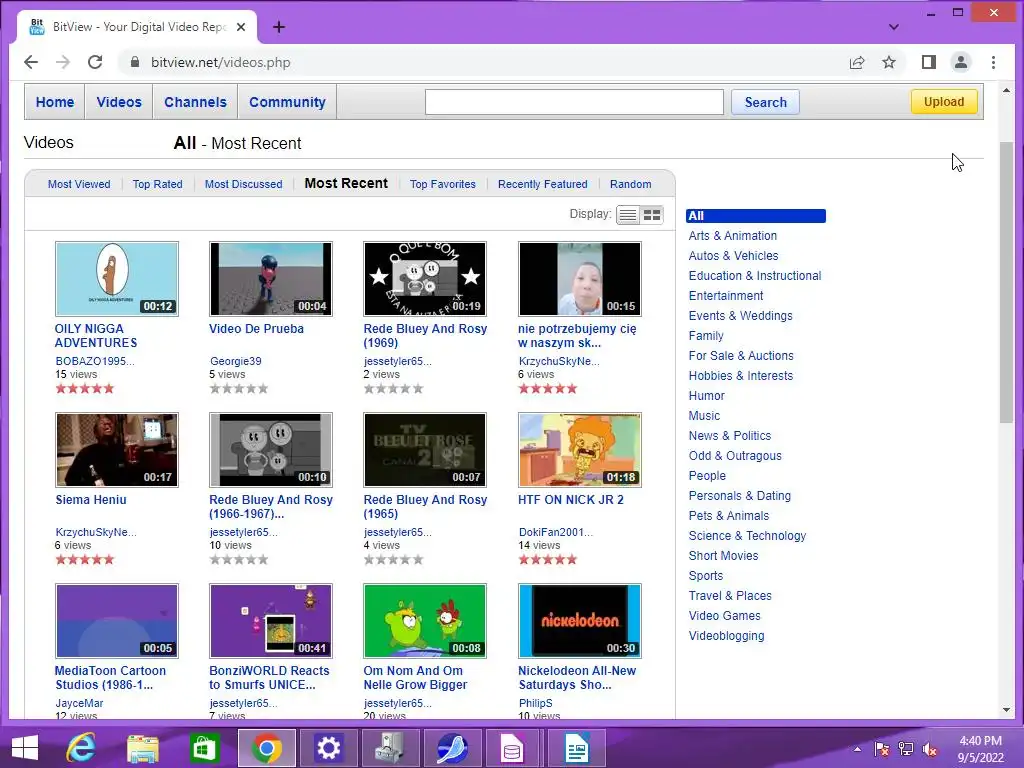Open Siema Heniu video title link

pyautogui.click(x=91, y=500)
